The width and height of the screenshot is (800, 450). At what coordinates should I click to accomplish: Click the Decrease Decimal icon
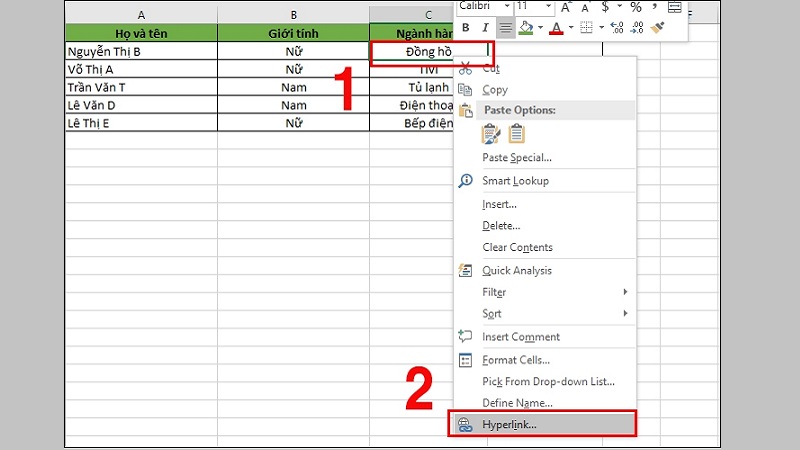(x=637, y=28)
